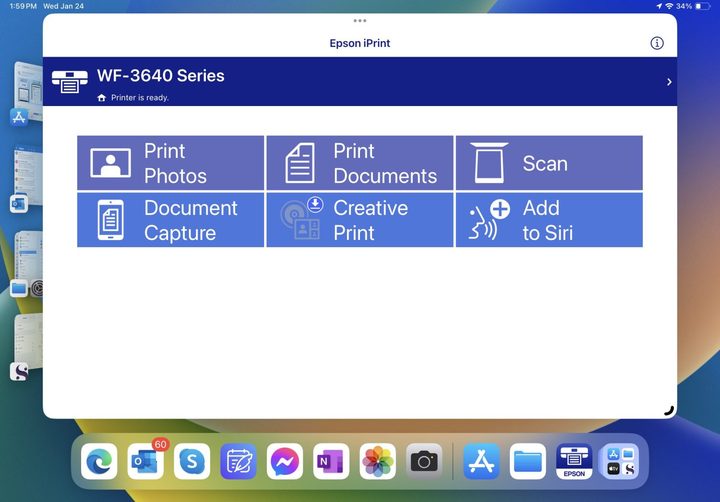Tap the Epson iPrint title text
This screenshot has height=502, width=720.
tap(360, 43)
